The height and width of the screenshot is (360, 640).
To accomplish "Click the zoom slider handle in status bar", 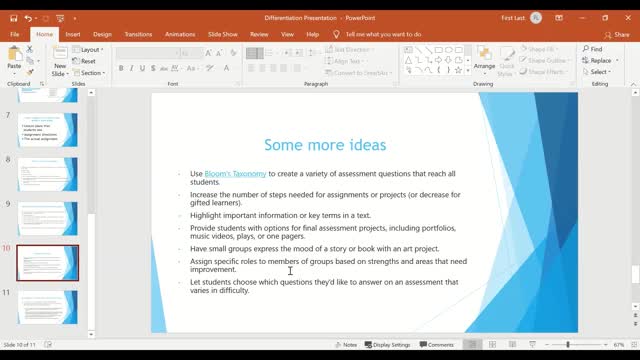I will (568, 344).
